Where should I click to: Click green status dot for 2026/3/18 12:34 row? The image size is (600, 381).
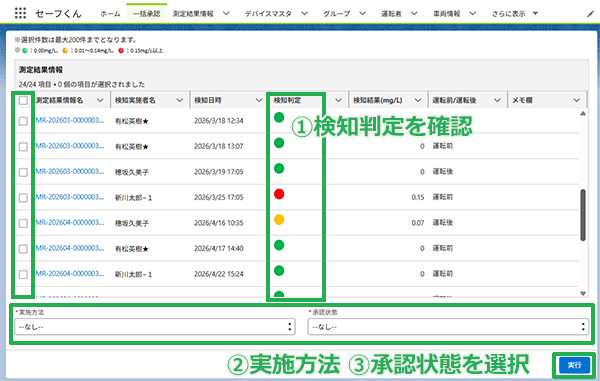point(279,117)
